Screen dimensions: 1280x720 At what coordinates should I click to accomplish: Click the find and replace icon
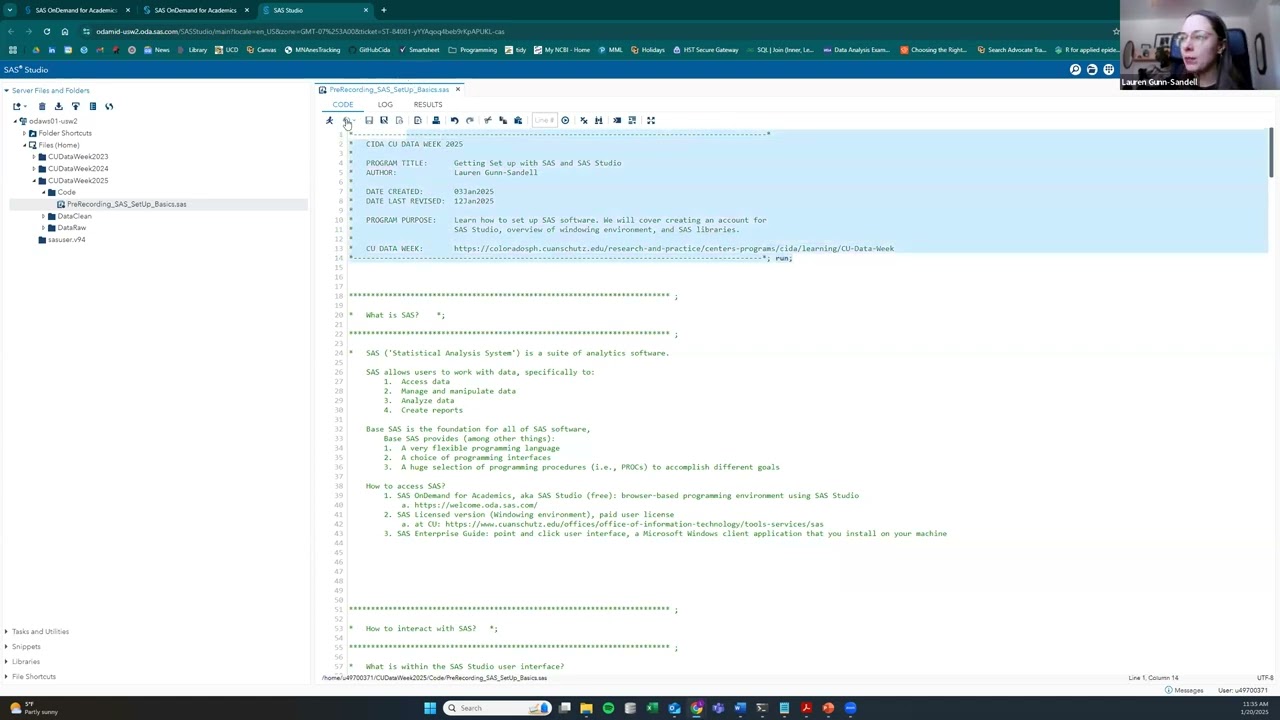pyautogui.click(x=598, y=120)
